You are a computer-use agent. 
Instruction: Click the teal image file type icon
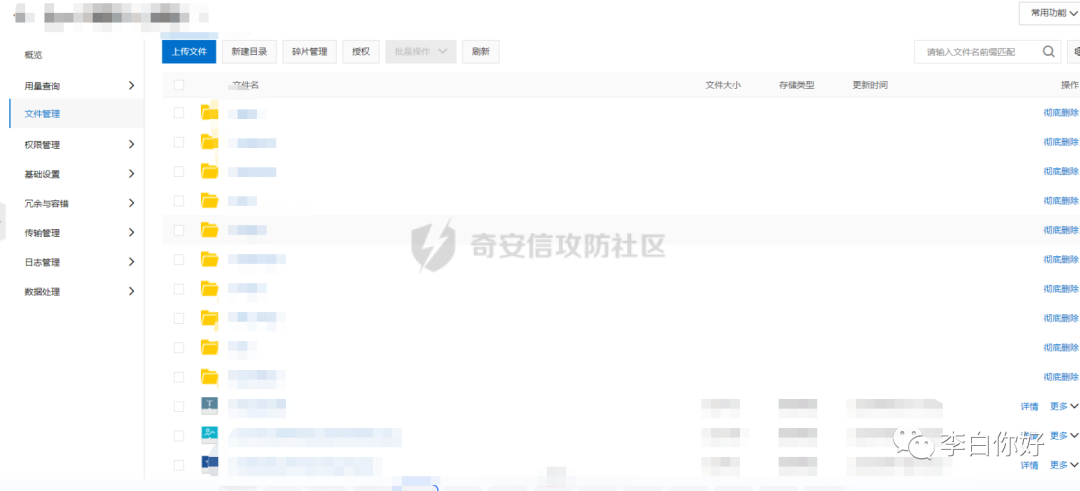[x=209, y=435]
